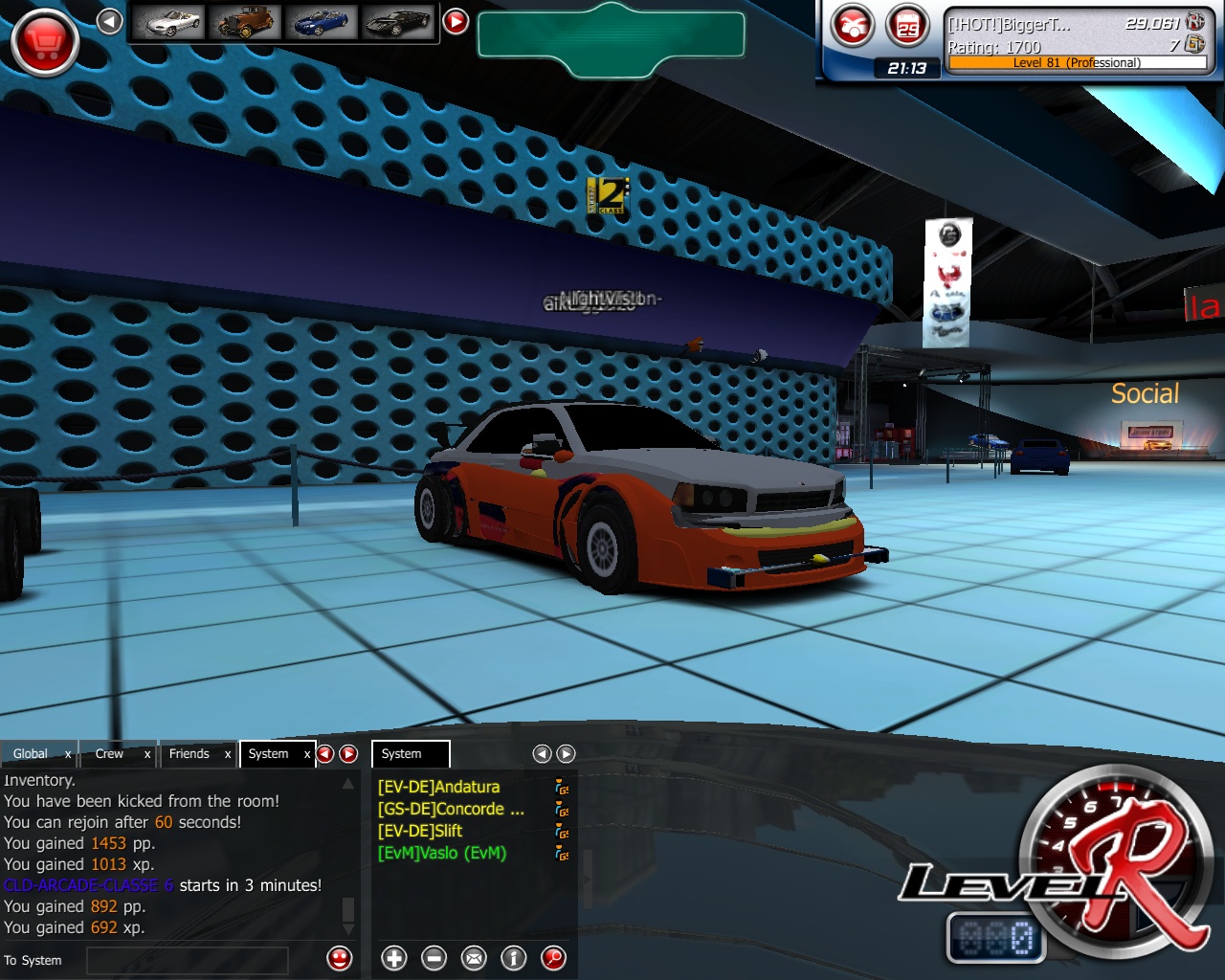1225x980 pixels.
Task: Click the blue car parked near Social
Action: [x=1040, y=457]
